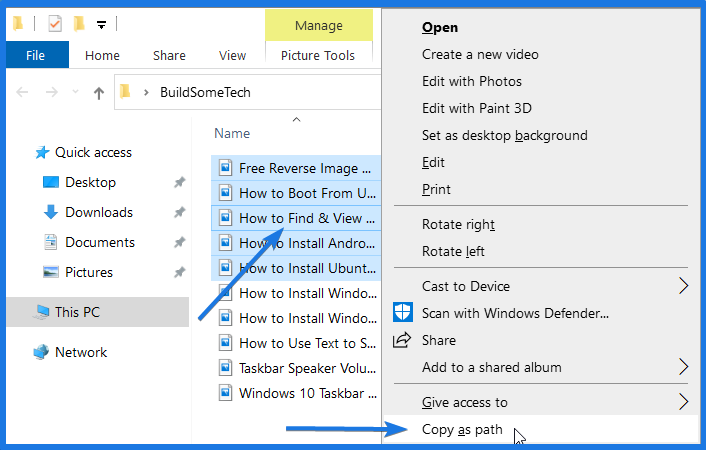This screenshot has height=450, width=706.
Task: Select the Free Reverse Image file
Action: (296, 168)
